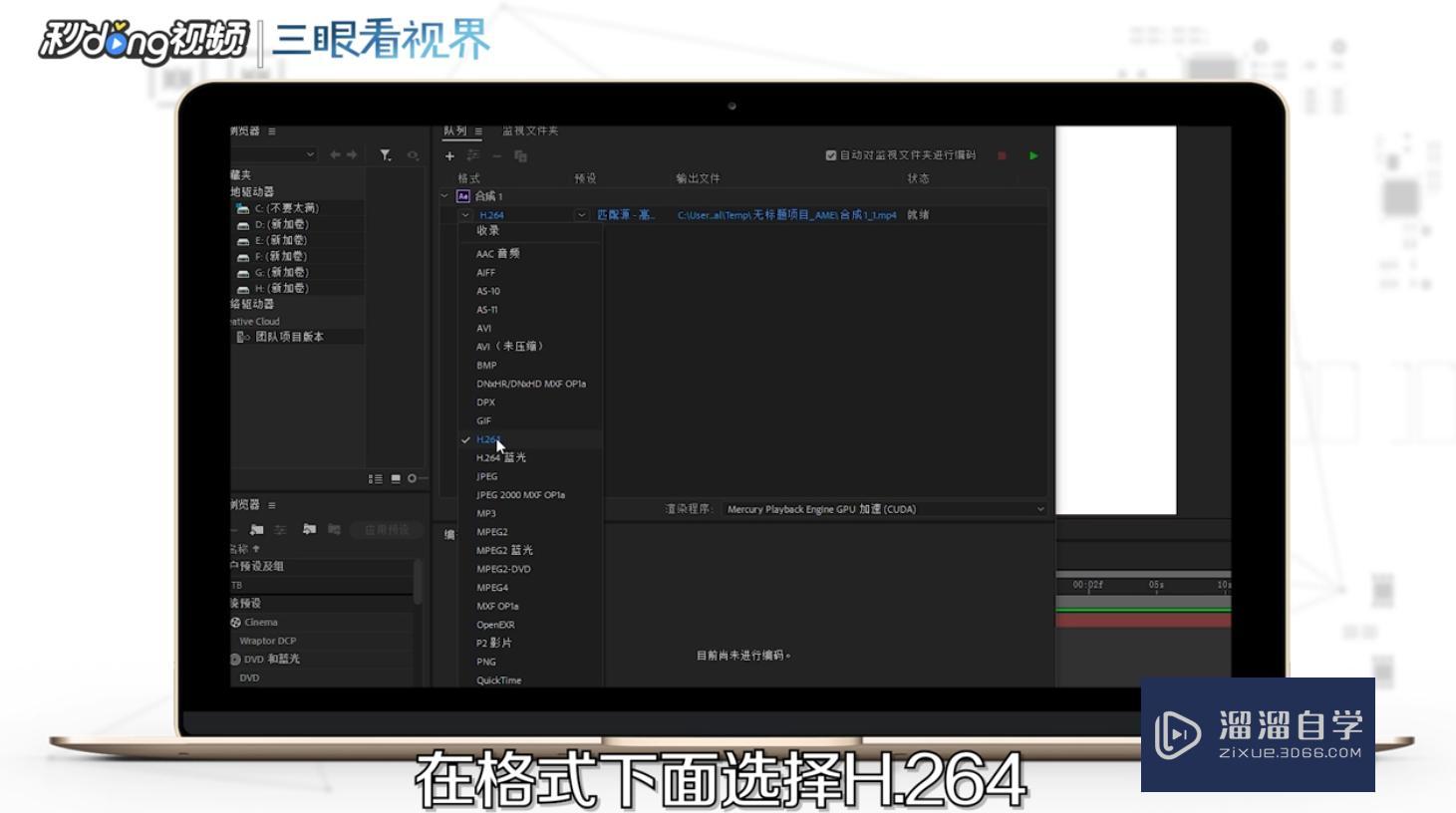1456x813 pixels.
Task: Open queue panel hamburger menu next to 队列
Action: [x=478, y=132]
